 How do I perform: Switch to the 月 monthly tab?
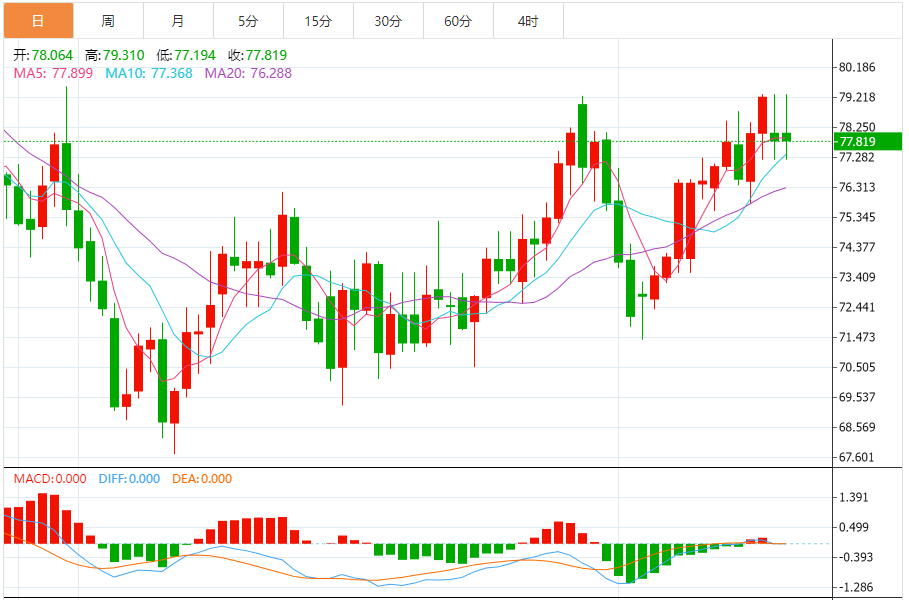coord(179,21)
